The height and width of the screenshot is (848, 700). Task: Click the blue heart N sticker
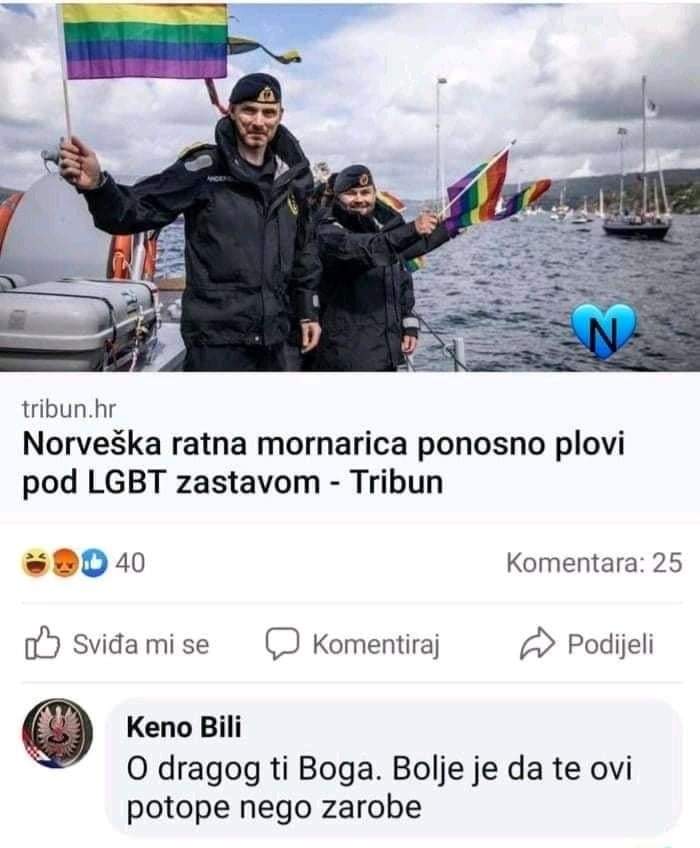(604, 331)
